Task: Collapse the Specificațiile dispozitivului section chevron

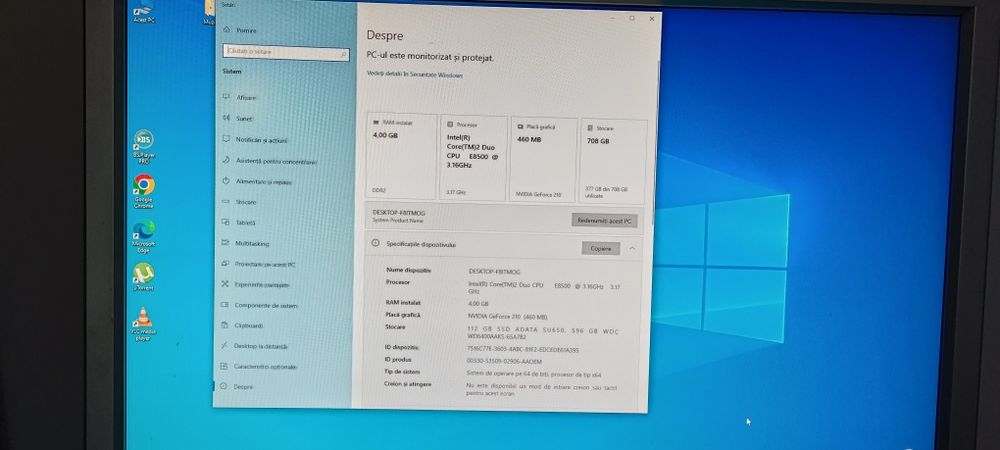Action: (632, 249)
